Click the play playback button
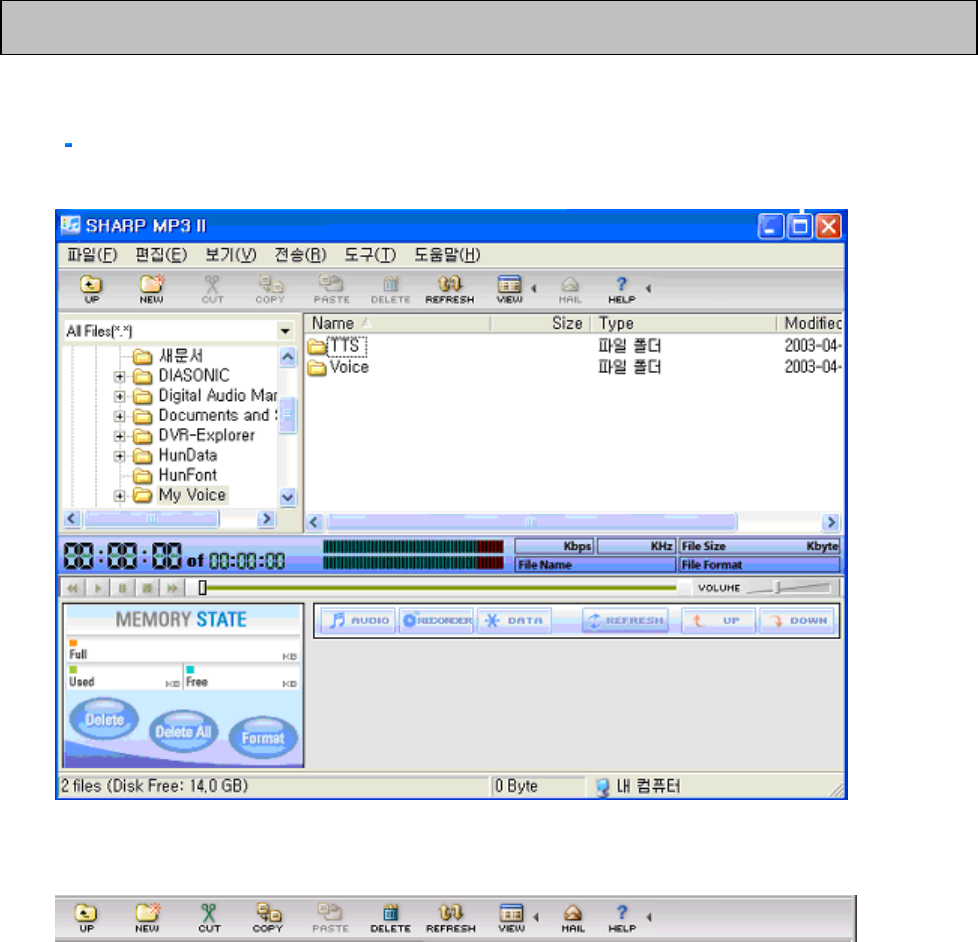The image size is (978, 942). (x=97, y=588)
